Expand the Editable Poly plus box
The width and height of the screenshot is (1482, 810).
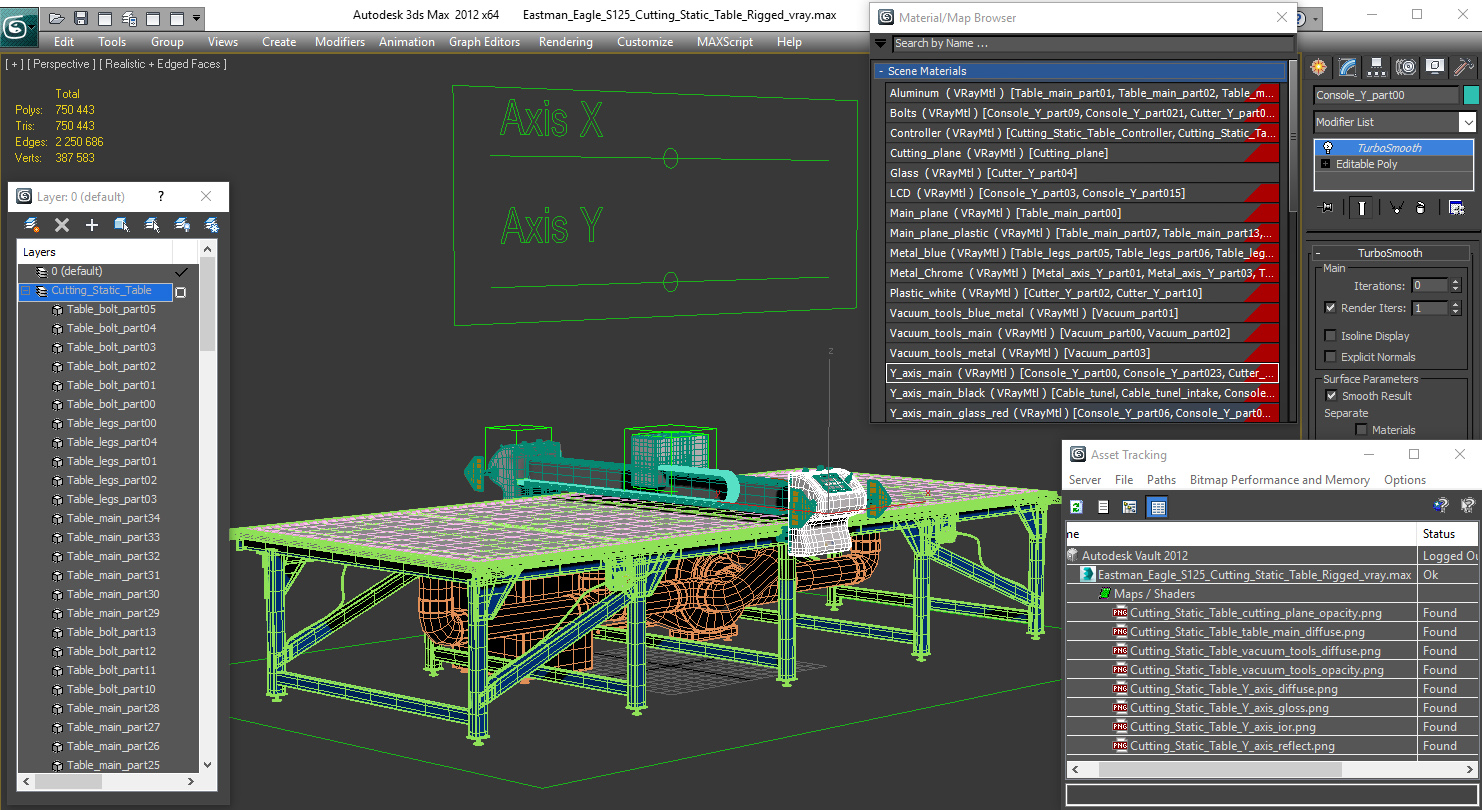pos(1326,164)
